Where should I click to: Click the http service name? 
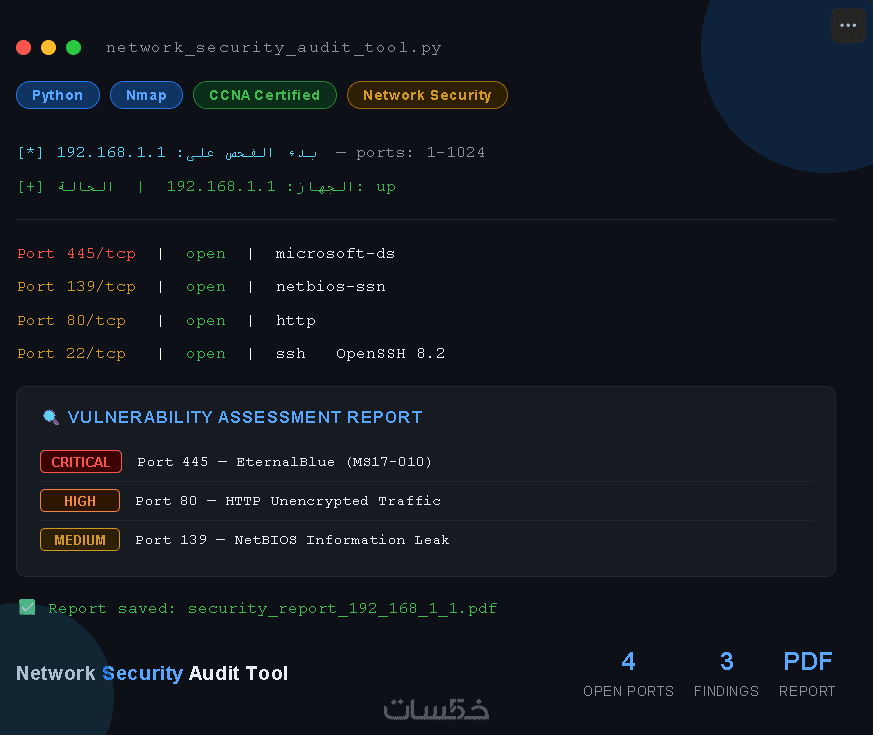tap(296, 321)
